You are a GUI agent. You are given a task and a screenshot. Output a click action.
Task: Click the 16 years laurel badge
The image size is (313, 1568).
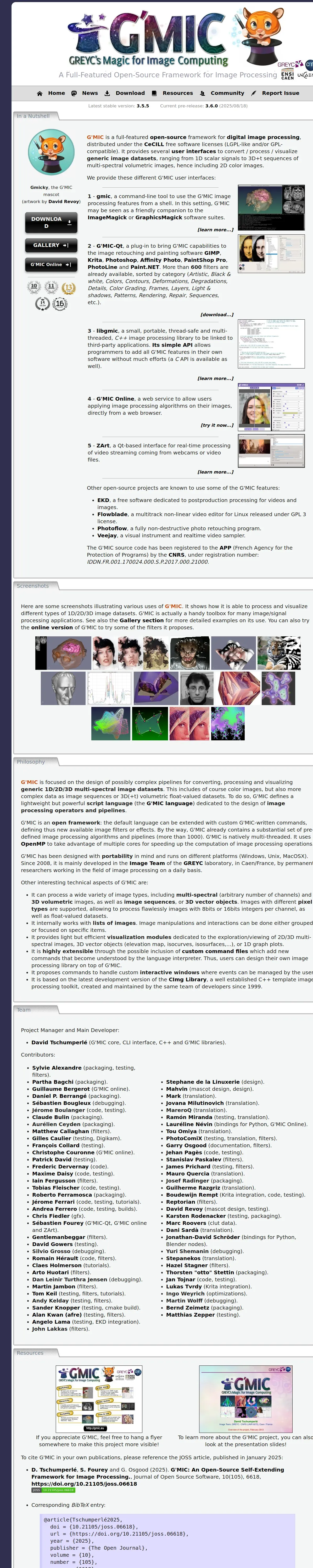pyautogui.click(x=60, y=303)
